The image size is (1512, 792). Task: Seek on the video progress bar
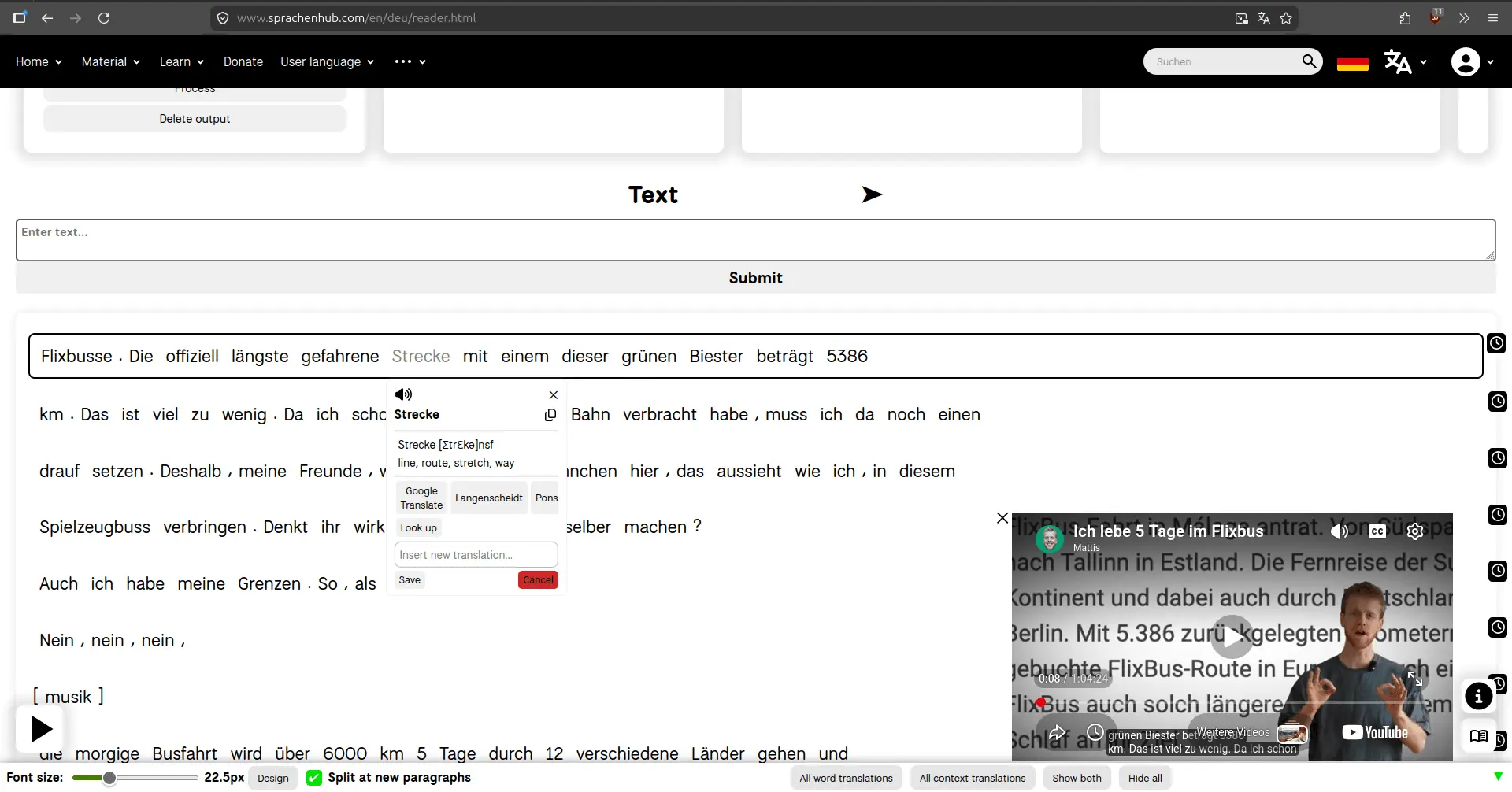click(x=1232, y=702)
